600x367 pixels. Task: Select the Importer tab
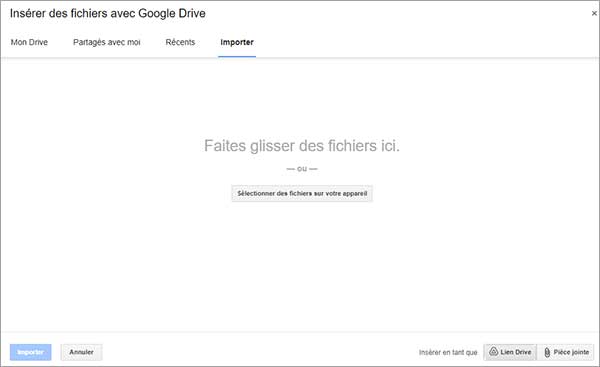pyautogui.click(x=237, y=42)
